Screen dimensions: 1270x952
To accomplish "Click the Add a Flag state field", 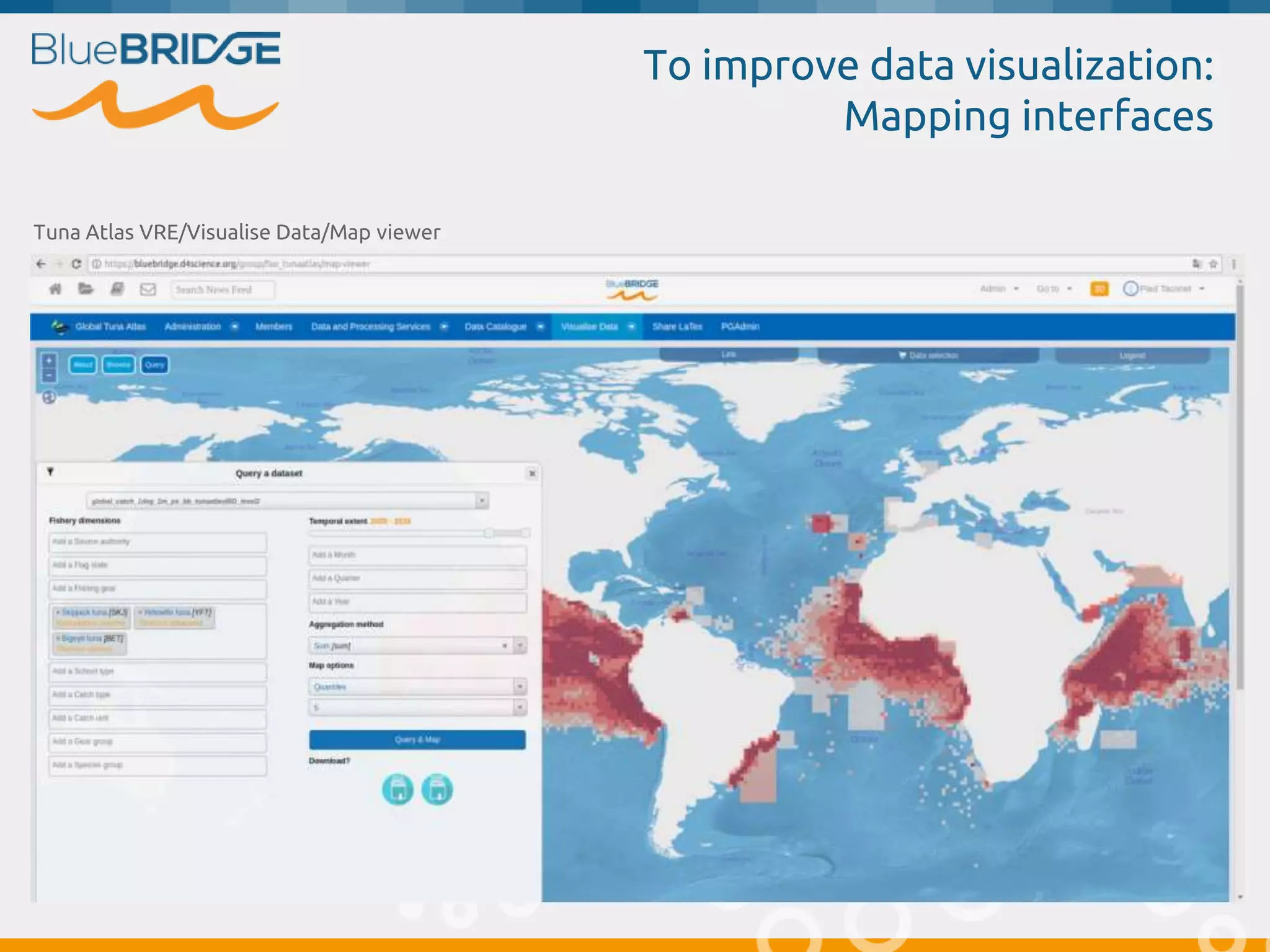I will [158, 566].
